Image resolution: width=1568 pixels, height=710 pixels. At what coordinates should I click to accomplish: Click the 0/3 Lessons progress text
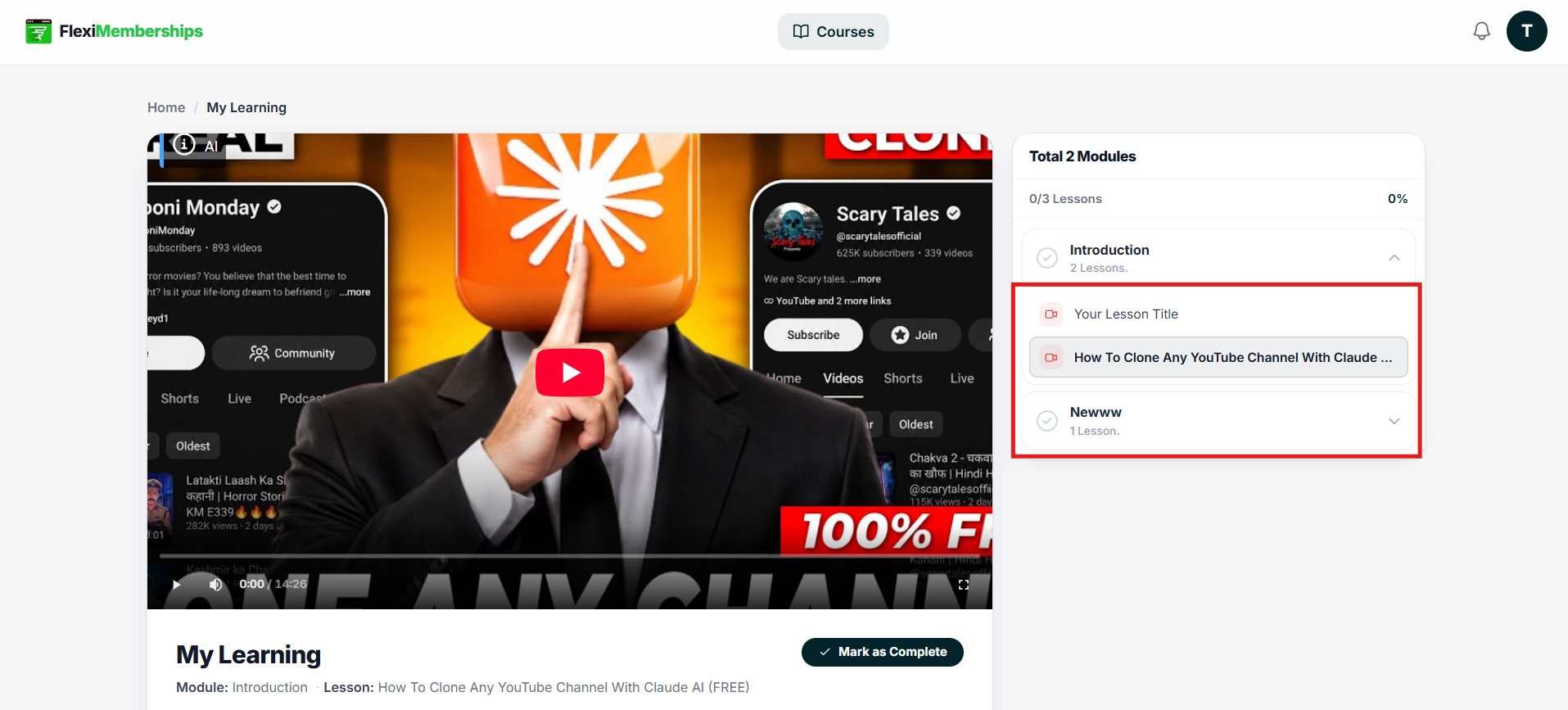(1065, 199)
